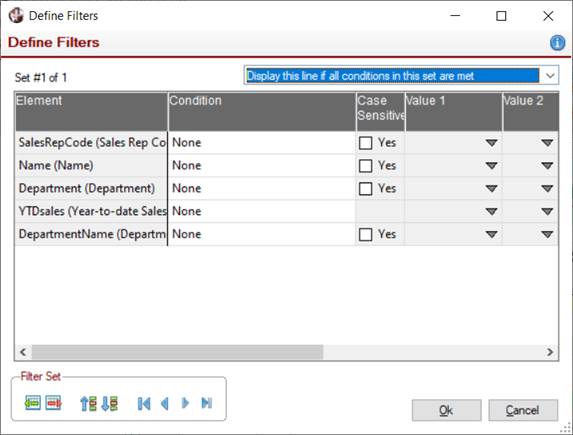Move filter set down with arrow icon
This screenshot has width=573, height=435.
pyautogui.click(x=109, y=404)
